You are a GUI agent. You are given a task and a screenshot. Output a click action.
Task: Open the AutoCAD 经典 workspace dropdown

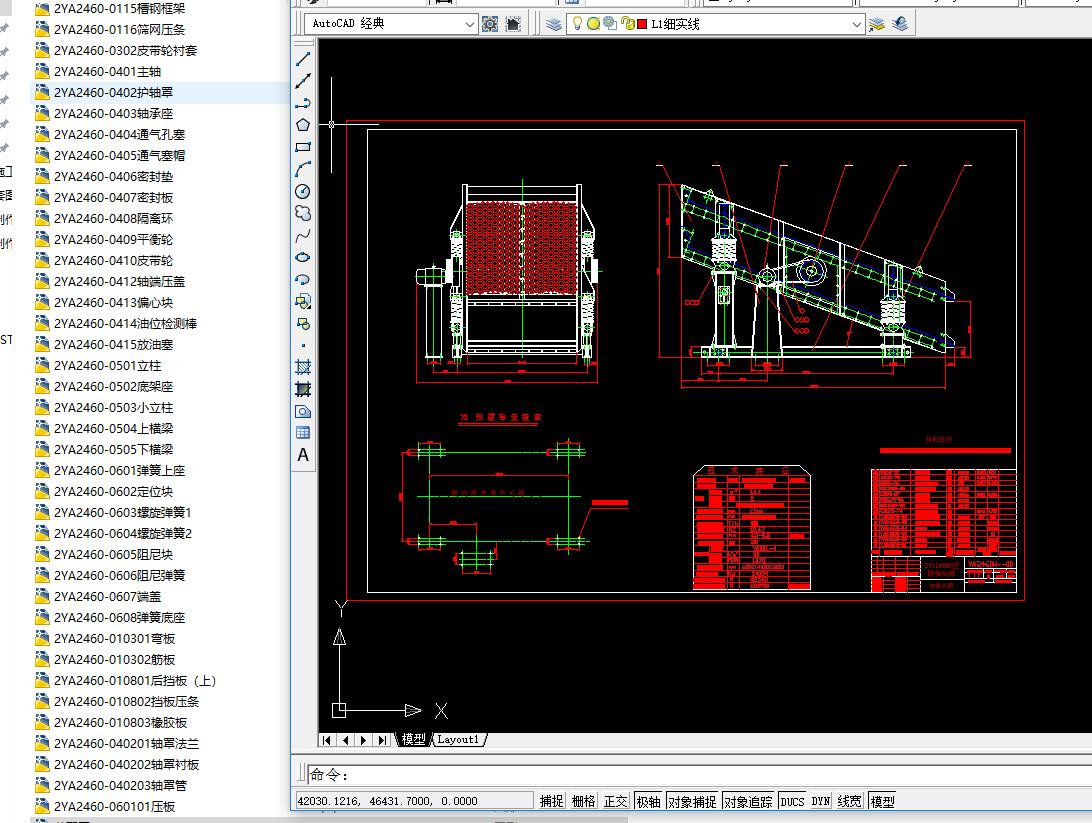coord(470,24)
